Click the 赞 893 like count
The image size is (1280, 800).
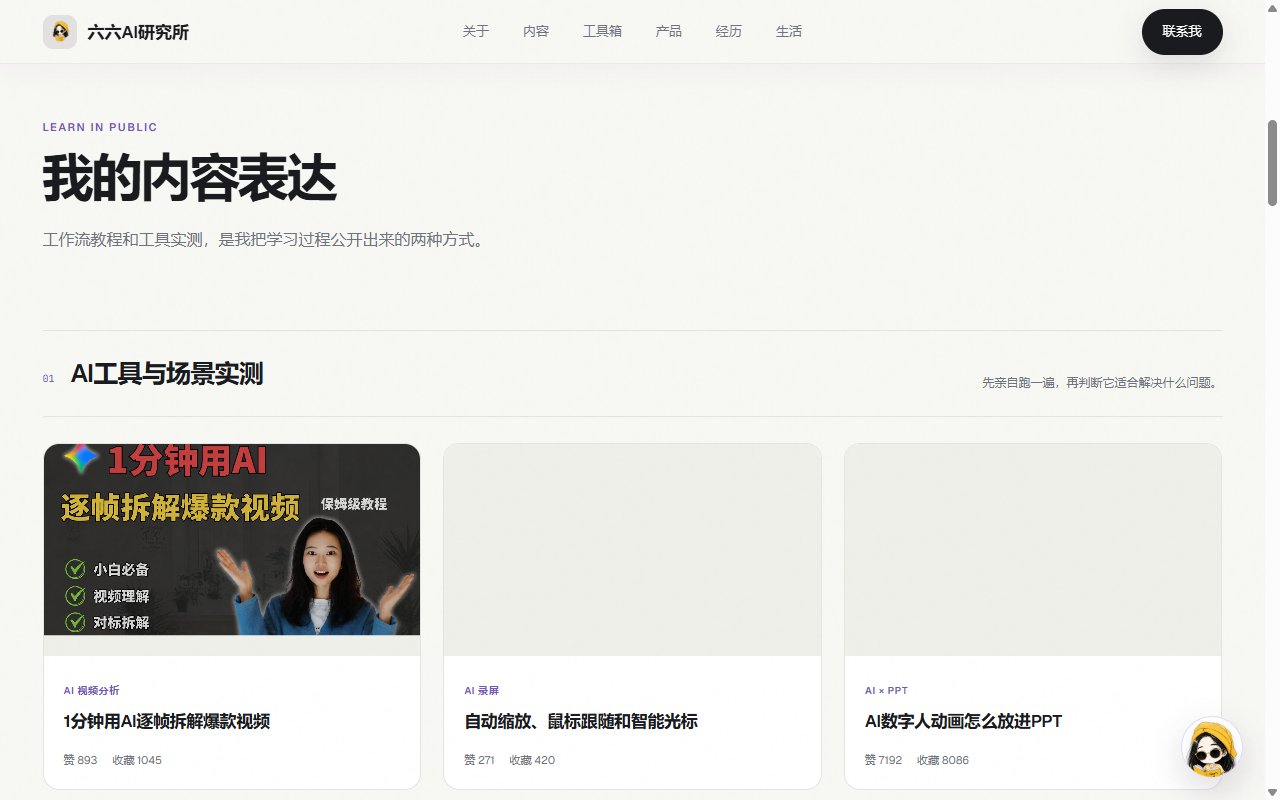80,760
